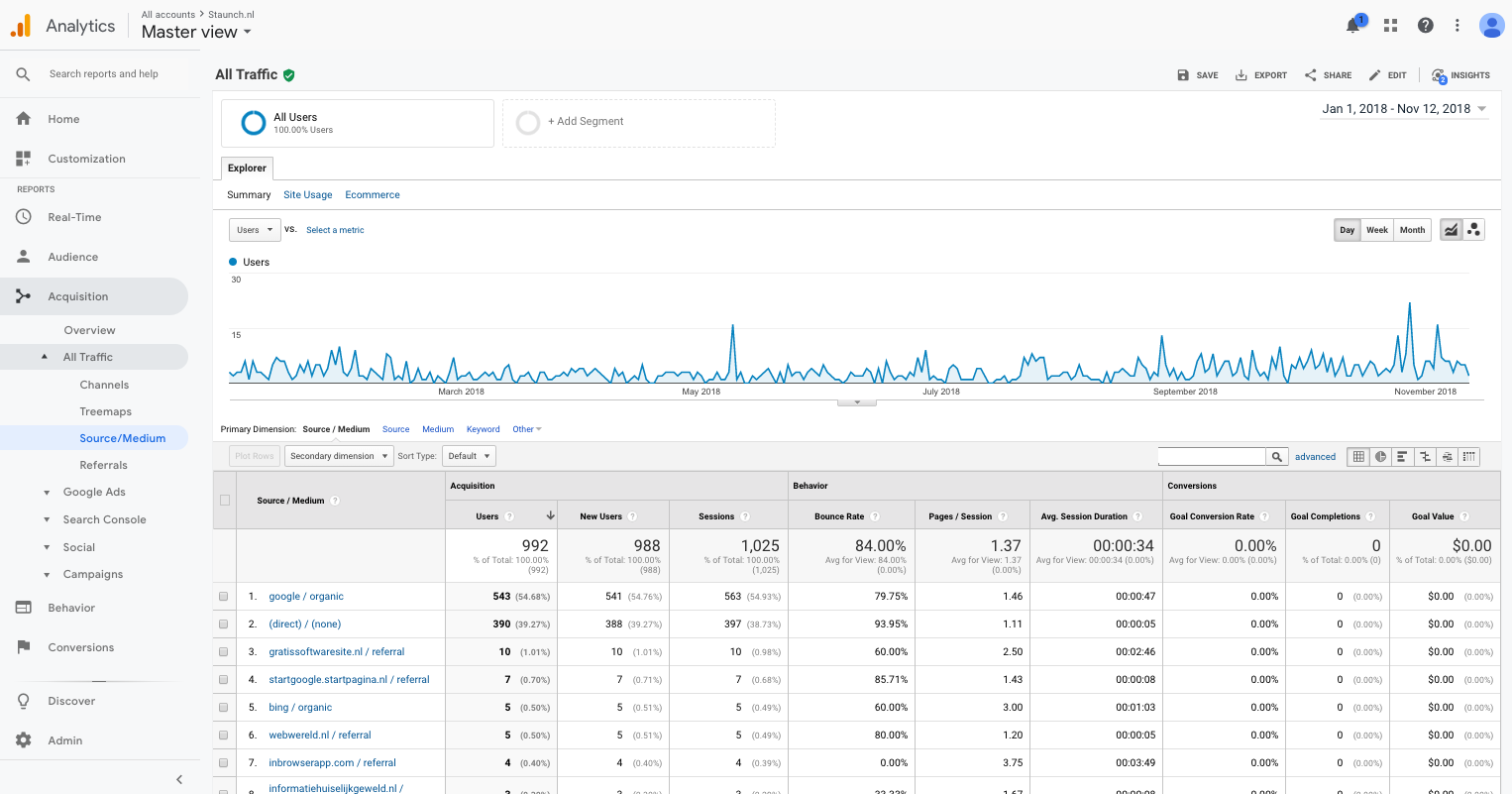This screenshot has width=1512, height=794.
Task: Click the + Add Segment box
Action: pyautogui.click(x=639, y=123)
